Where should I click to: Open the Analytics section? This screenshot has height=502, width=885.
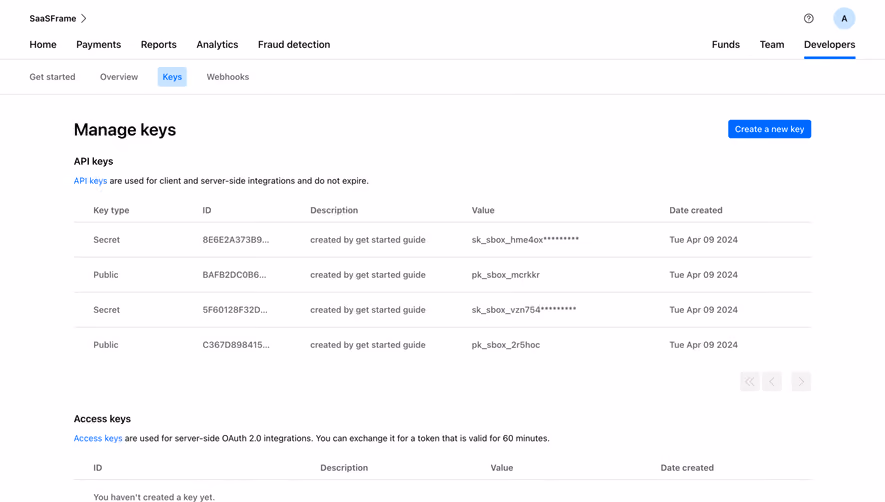pyautogui.click(x=217, y=45)
